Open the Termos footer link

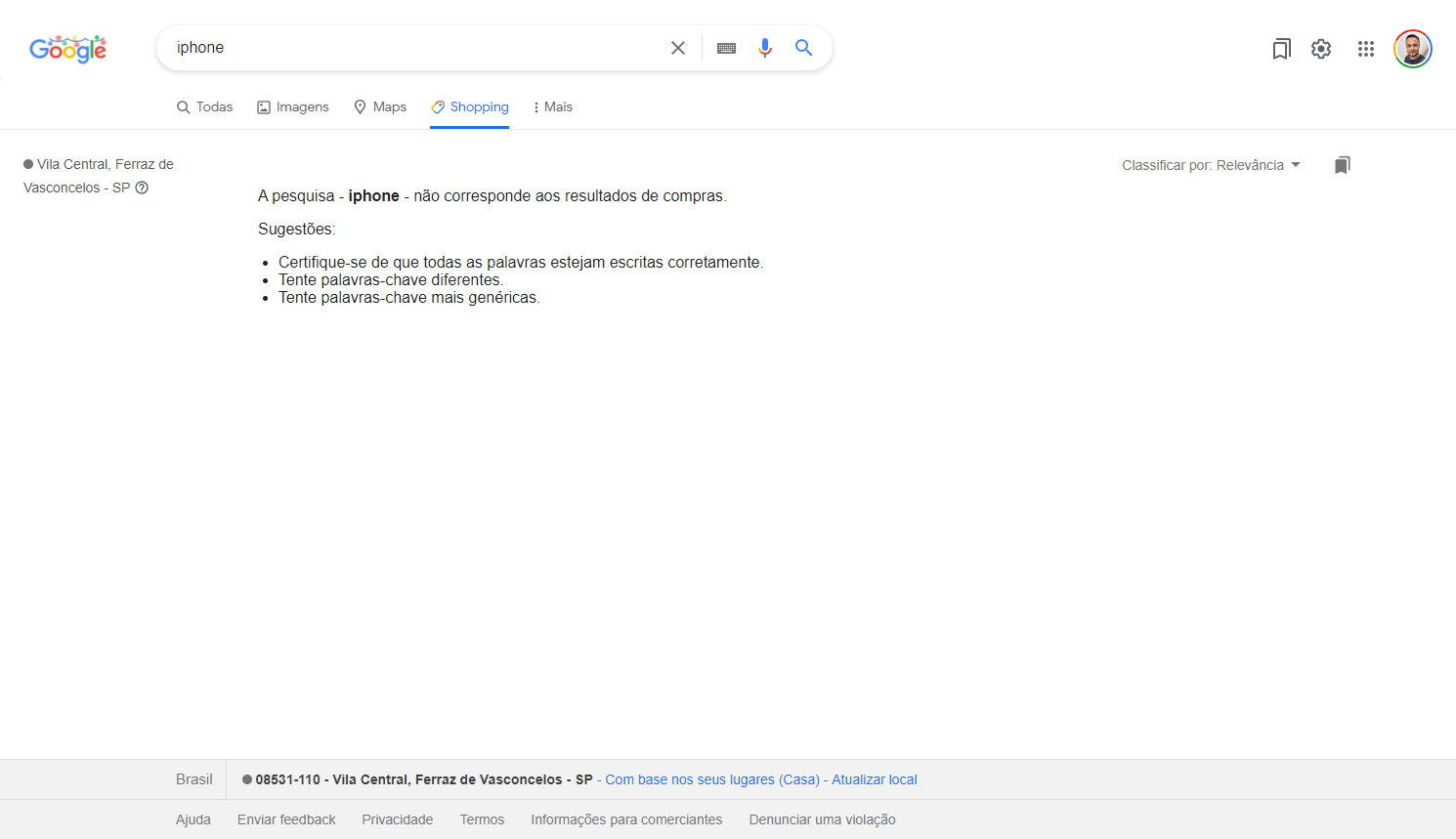pyautogui.click(x=483, y=819)
